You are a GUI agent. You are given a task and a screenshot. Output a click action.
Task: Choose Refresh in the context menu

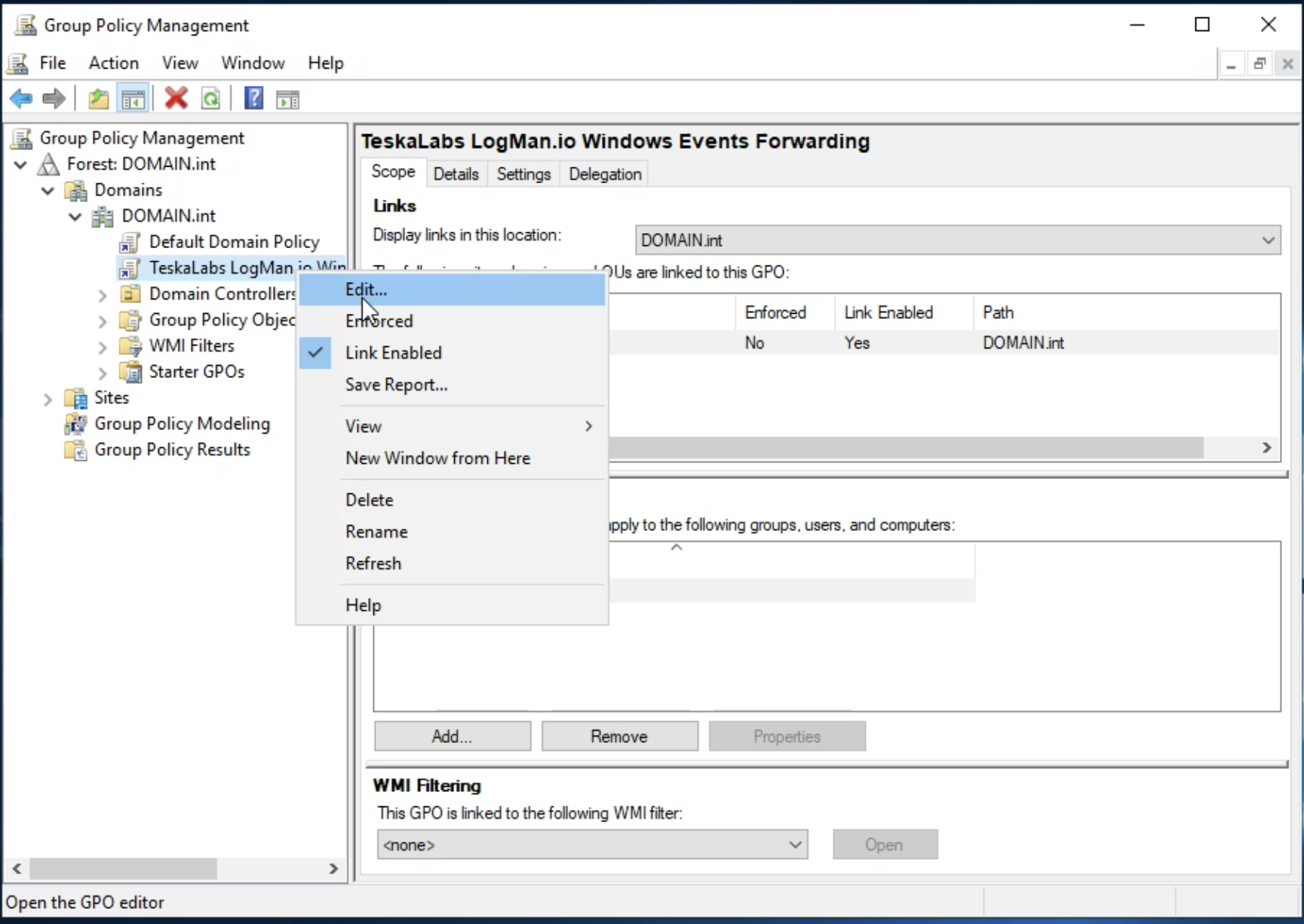[452, 563]
